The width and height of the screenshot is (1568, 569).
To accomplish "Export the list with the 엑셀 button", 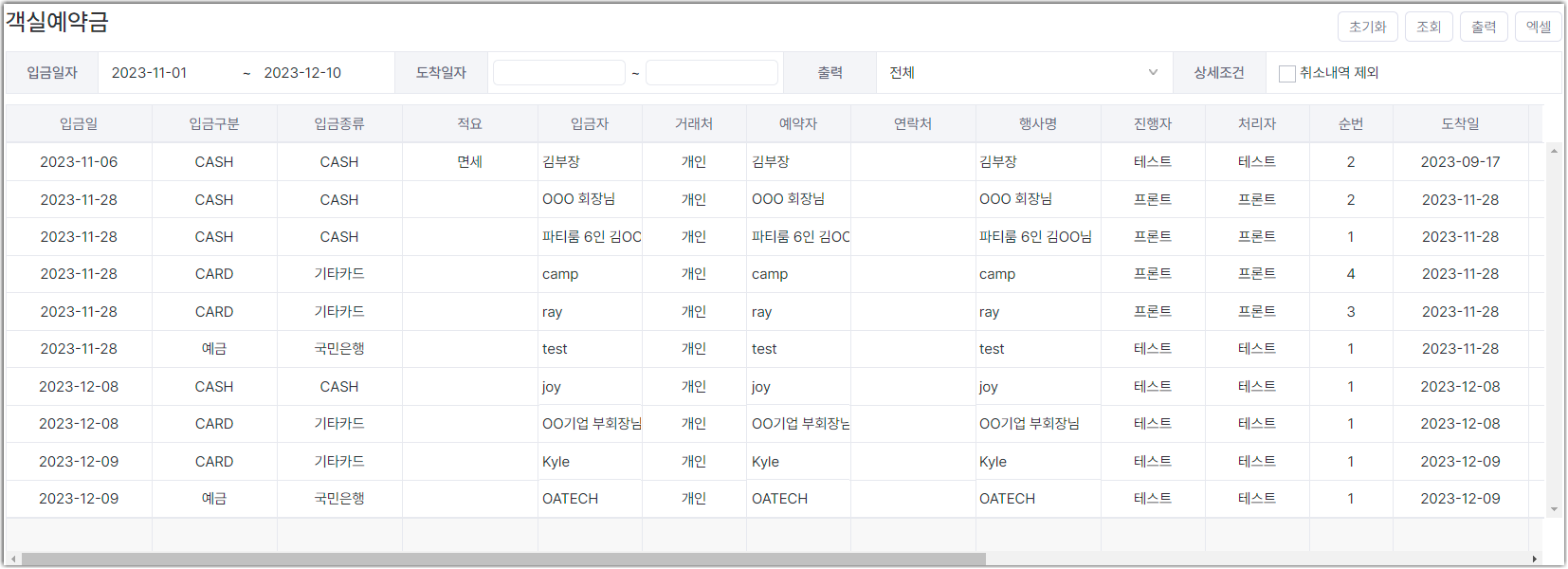I will click(x=1539, y=27).
